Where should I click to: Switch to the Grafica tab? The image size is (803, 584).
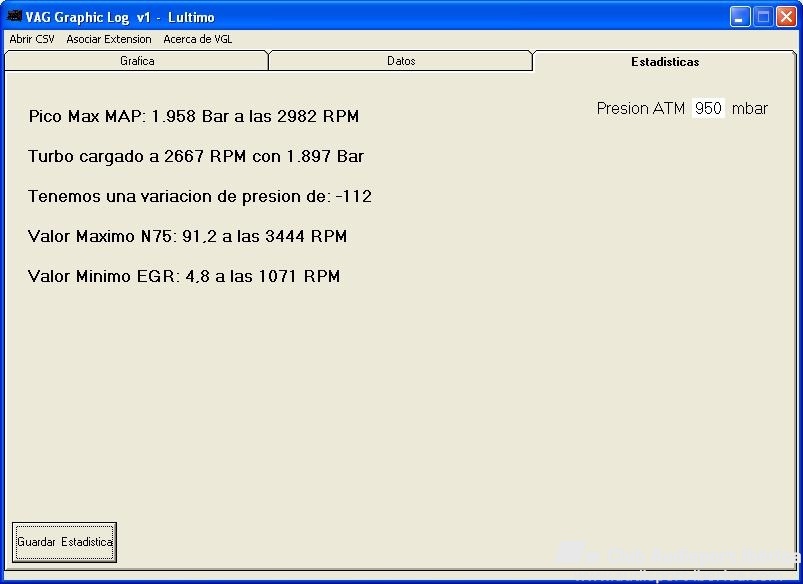[137, 61]
